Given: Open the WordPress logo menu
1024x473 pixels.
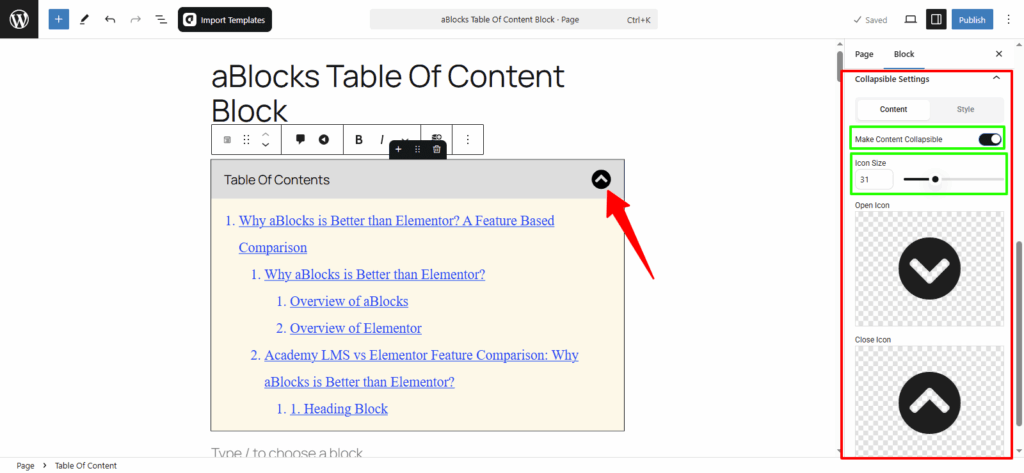Looking at the screenshot, I should click(19, 20).
